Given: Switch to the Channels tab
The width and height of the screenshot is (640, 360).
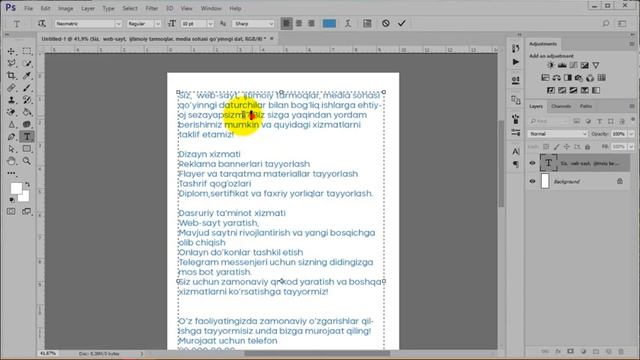Looking at the screenshot, I should (561, 107).
